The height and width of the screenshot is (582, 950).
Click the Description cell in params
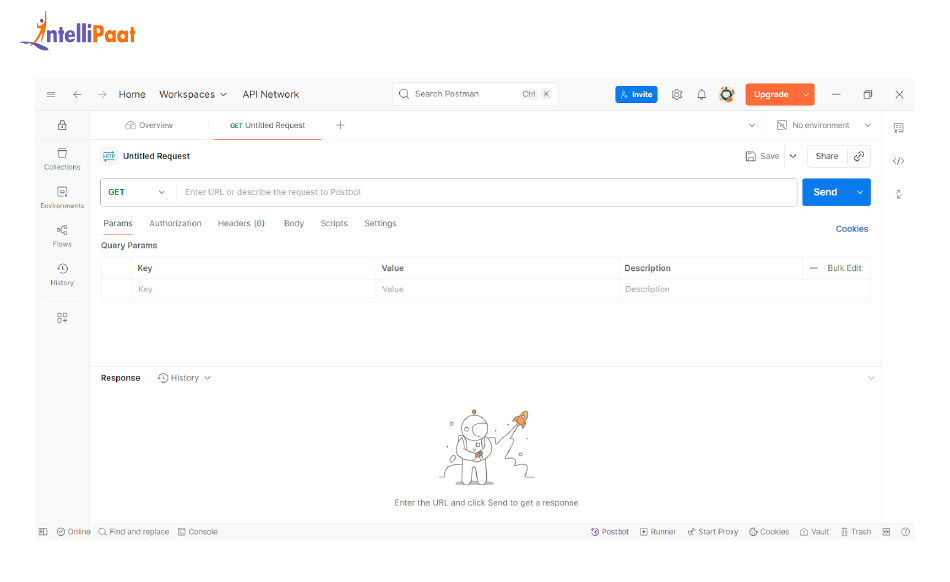(745, 289)
